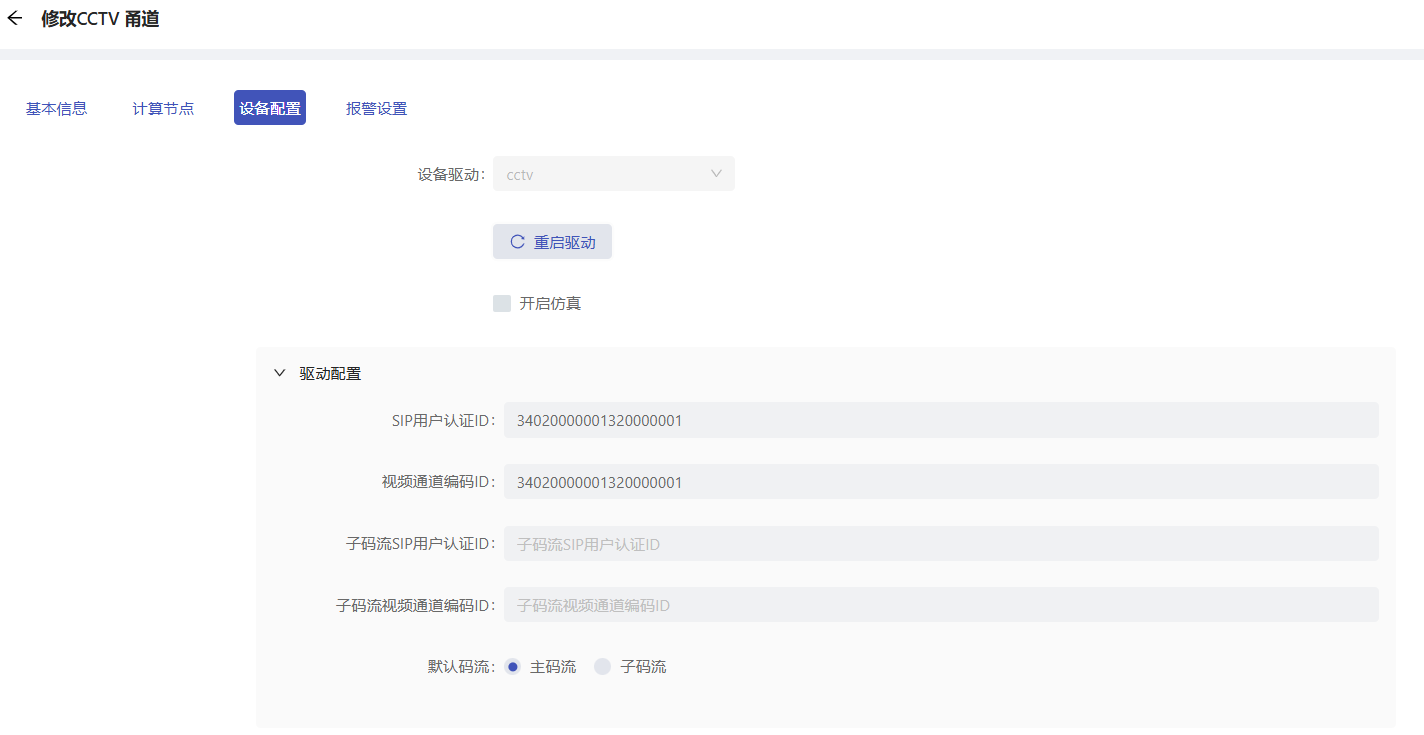Click the 驱动配置 section heading text
This screenshot has width=1424, height=735.
click(330, 373)
